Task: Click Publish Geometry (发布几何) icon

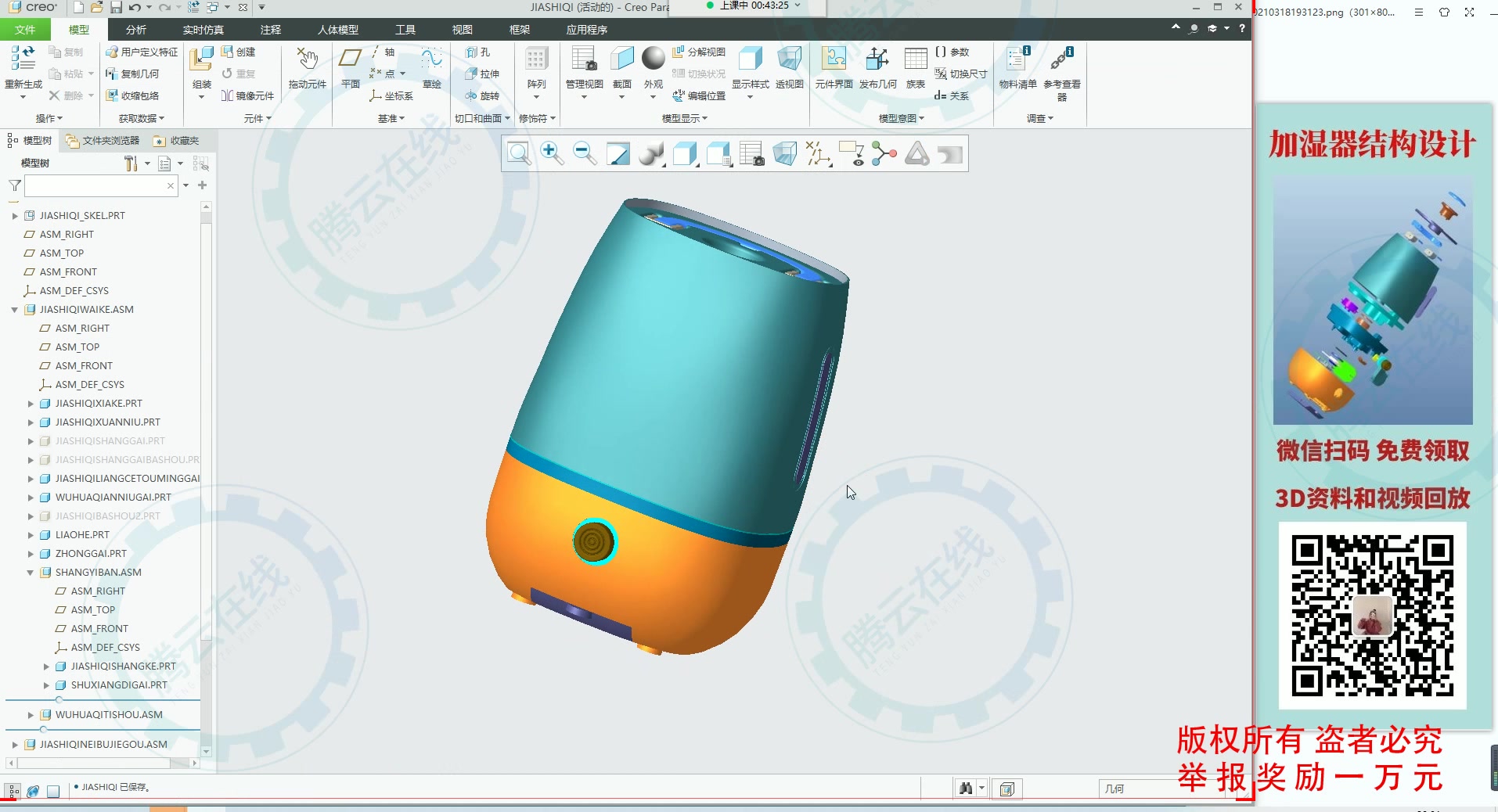Action: (877, 59)
